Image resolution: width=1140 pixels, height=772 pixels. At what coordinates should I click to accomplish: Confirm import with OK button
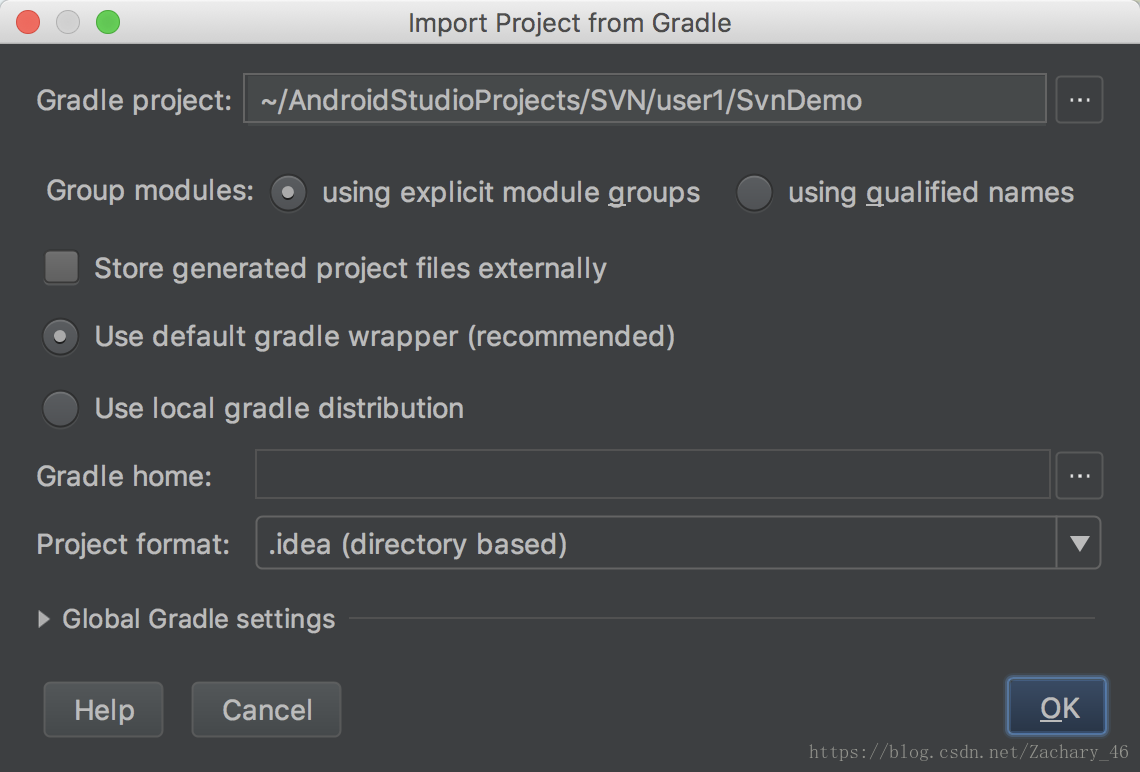(1056, 707)
